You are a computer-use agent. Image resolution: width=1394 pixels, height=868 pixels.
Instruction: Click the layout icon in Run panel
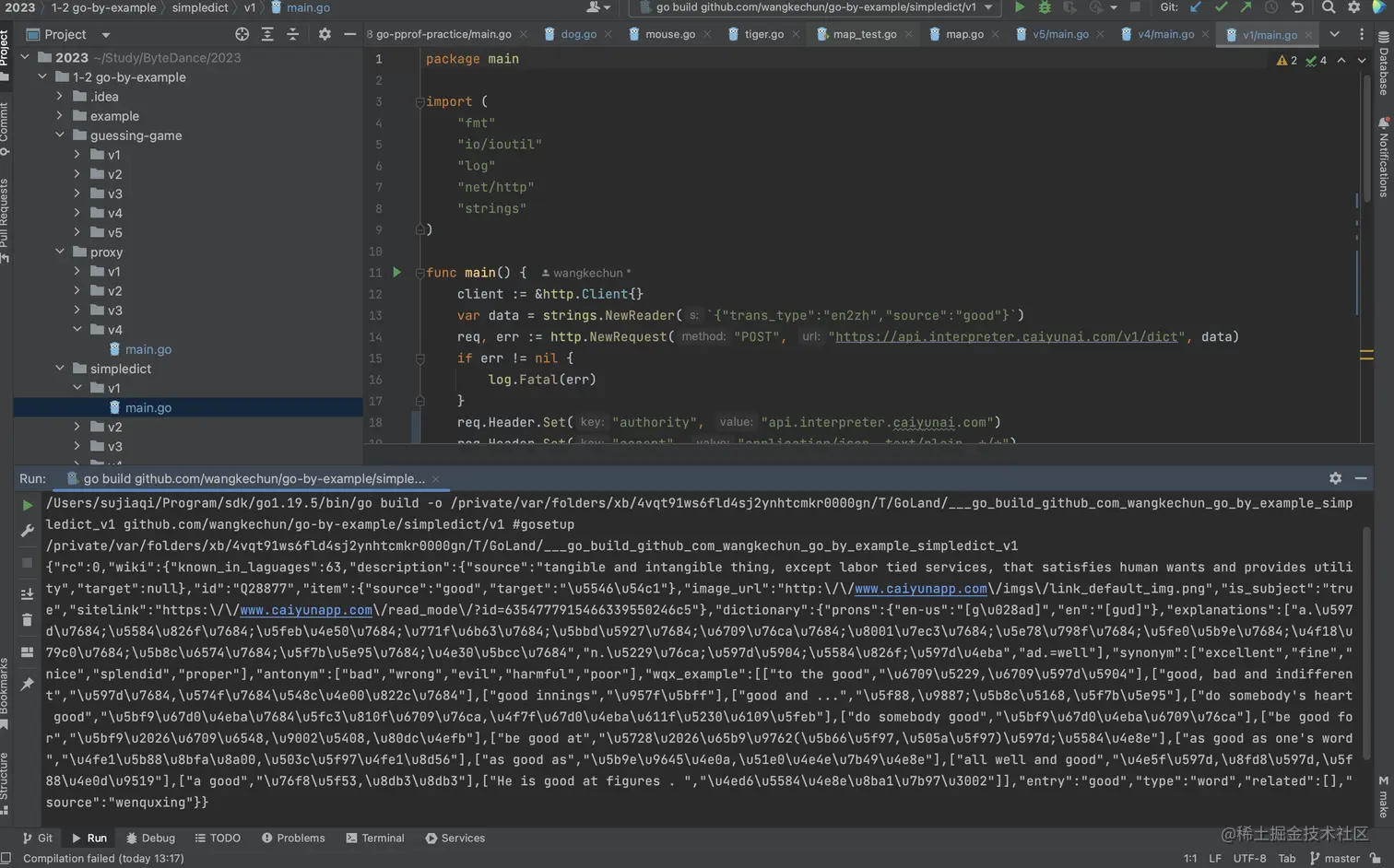pyautogui.click(x=28, y=651)
